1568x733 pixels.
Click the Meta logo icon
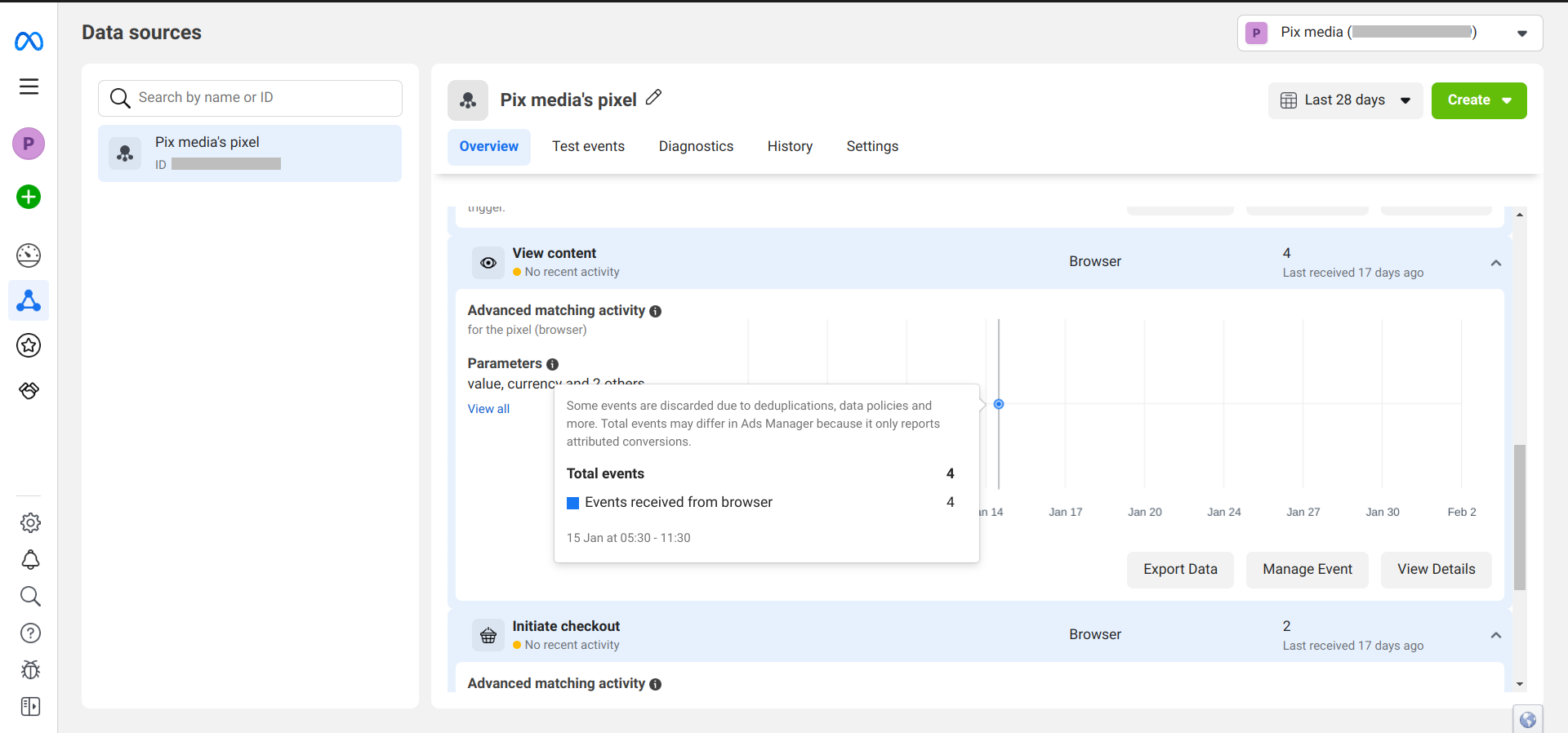click(x=29, y=41)
